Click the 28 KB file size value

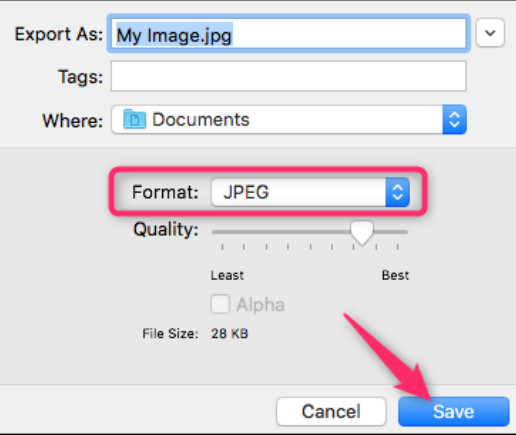(x=229, y=333)
